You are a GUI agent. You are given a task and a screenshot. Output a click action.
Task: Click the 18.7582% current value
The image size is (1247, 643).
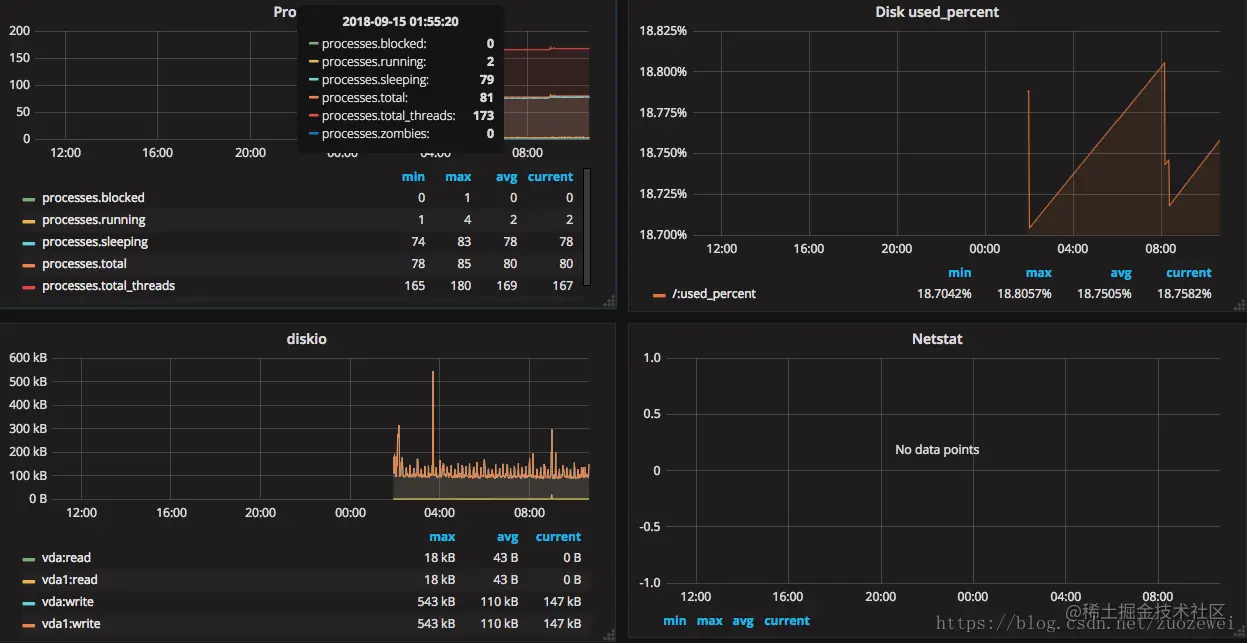(x=1184, y=294)
